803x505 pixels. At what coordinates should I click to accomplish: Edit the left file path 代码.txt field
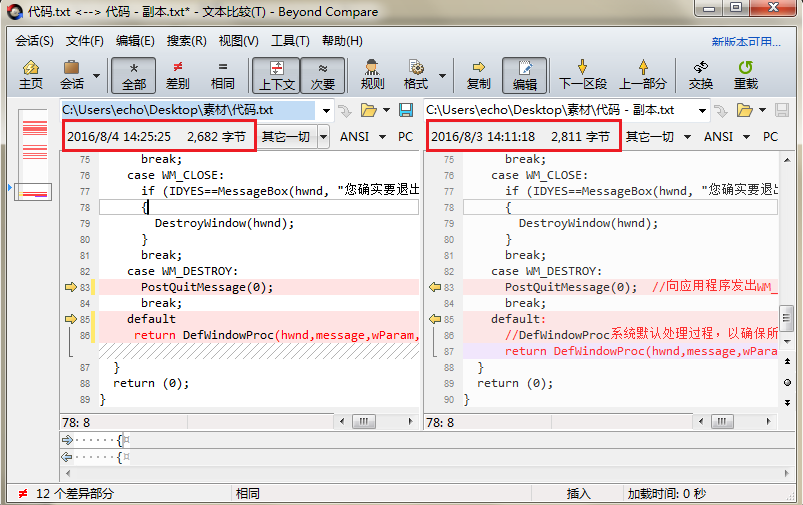[188, 110]
